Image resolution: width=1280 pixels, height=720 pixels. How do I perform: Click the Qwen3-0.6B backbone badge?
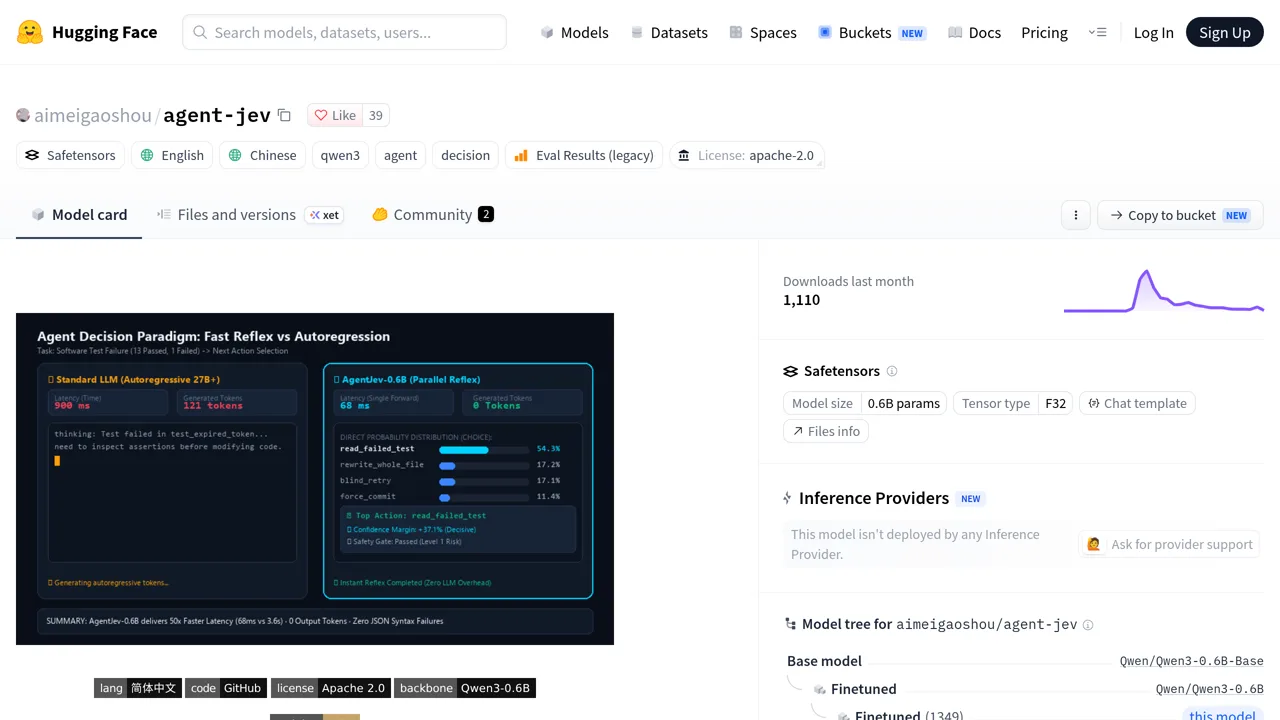[x=465, y=688]
